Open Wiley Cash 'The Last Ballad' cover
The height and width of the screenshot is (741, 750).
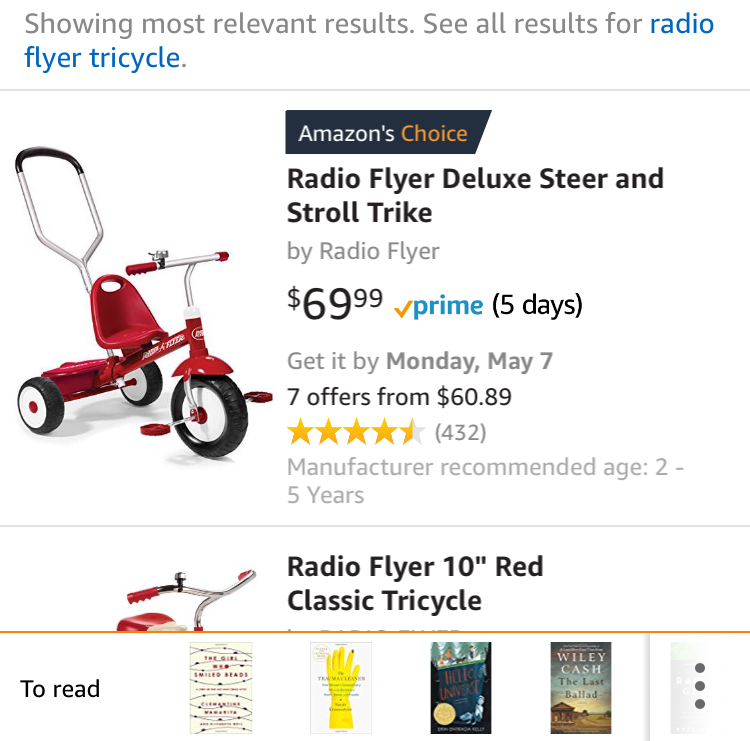(580, 688)
